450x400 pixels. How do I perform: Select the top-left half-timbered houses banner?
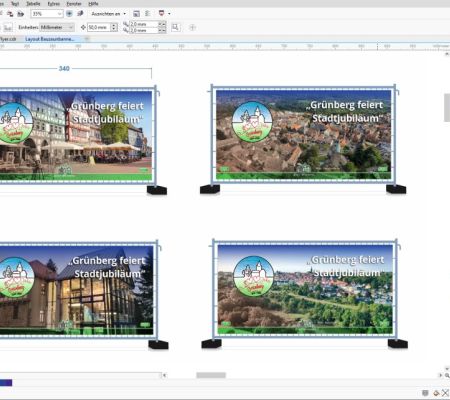coord(76,136)
